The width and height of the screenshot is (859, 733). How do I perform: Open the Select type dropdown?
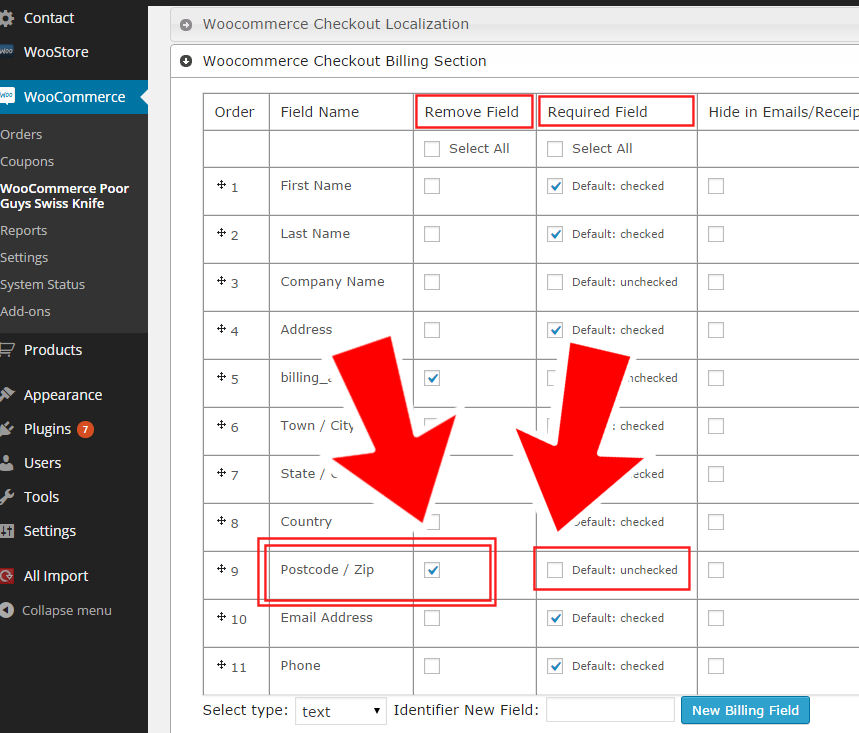click(340, 710)
